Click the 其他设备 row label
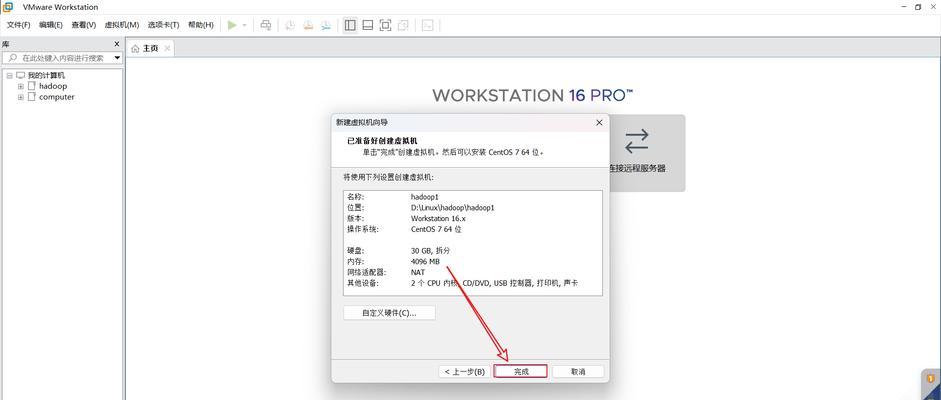This screenshot has height=400, width=941. click(x=363, y=283)
